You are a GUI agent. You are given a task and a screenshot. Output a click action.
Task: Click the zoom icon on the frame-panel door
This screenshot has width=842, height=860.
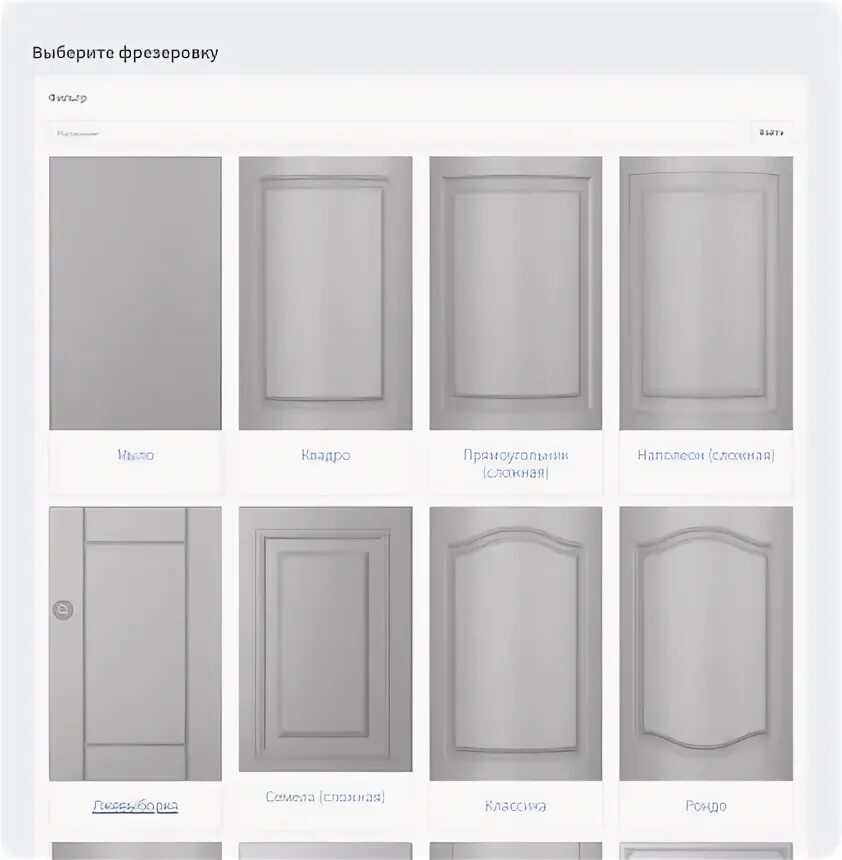[63, 610]
